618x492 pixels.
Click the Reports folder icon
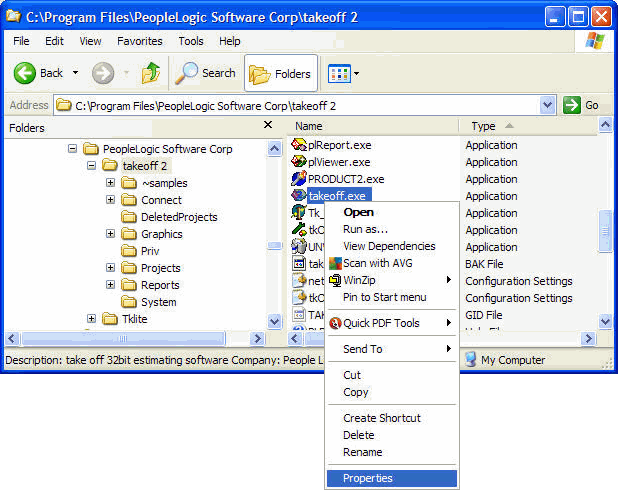coord(129,285)
